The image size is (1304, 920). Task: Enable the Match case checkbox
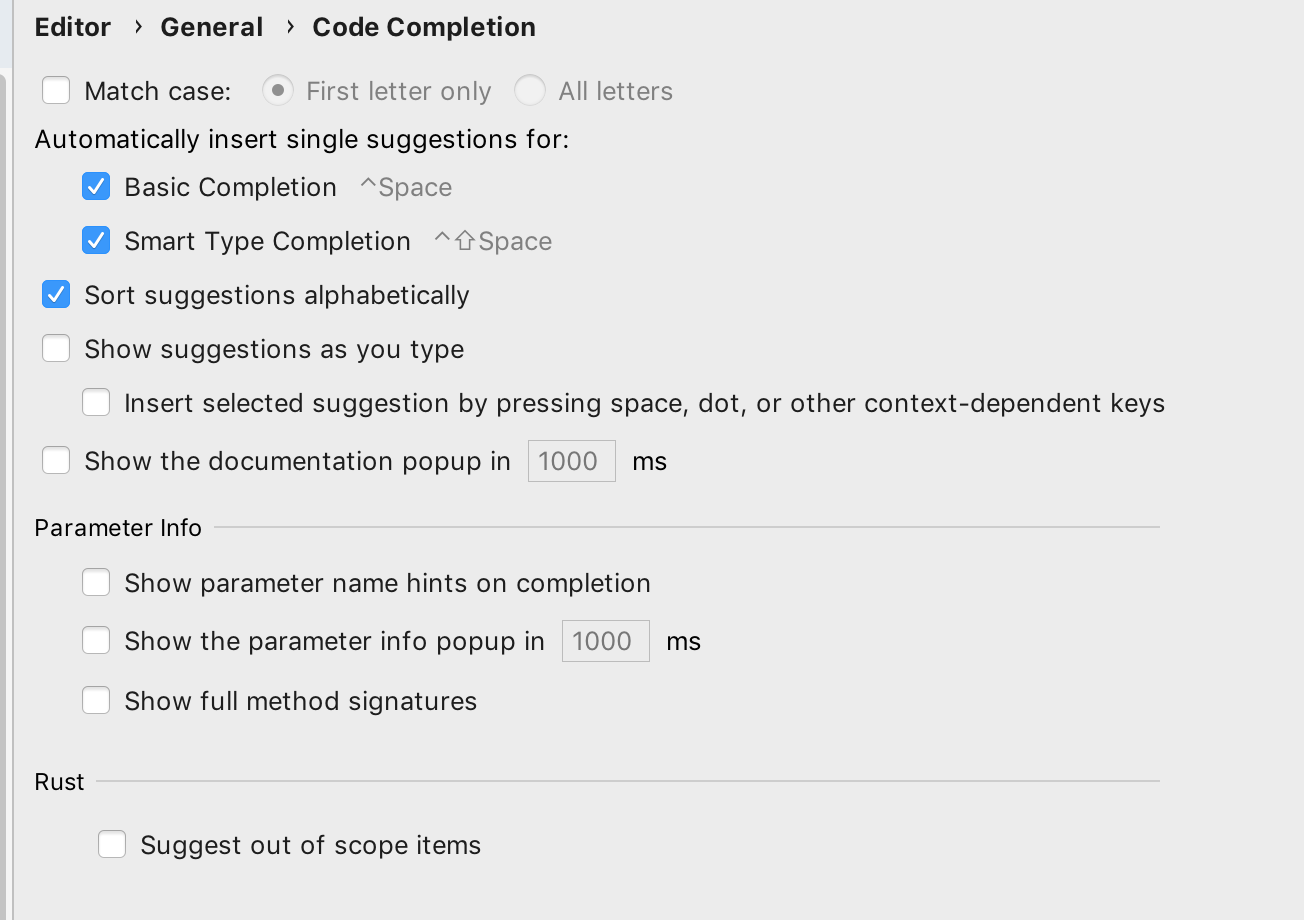pos(56,90)
